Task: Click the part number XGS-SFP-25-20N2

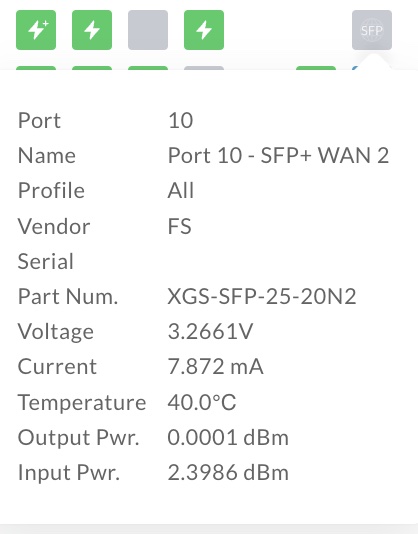Action: (x=262, y=296)
